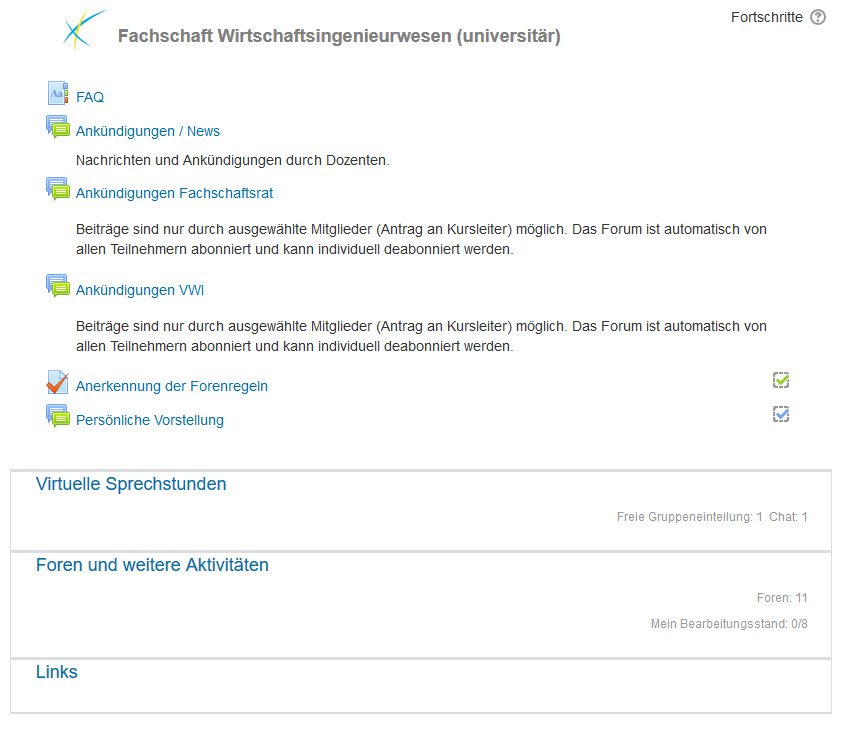Screen dimensions: 847x729
Task: Open the Ankündigungen Fachschaftsrat forum link
Action: [x=174, y=193]
